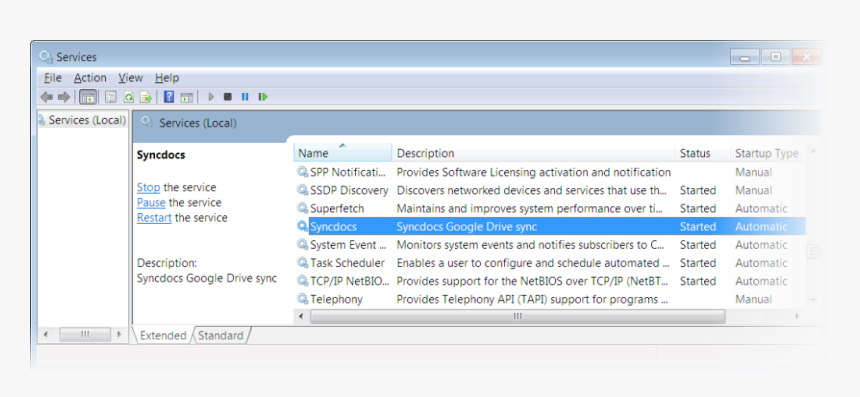Click the gear icon beside SSDP Discovery
The width and height of the screenshot is (860, 397).
pyautogui.click(x=302, y=190)
